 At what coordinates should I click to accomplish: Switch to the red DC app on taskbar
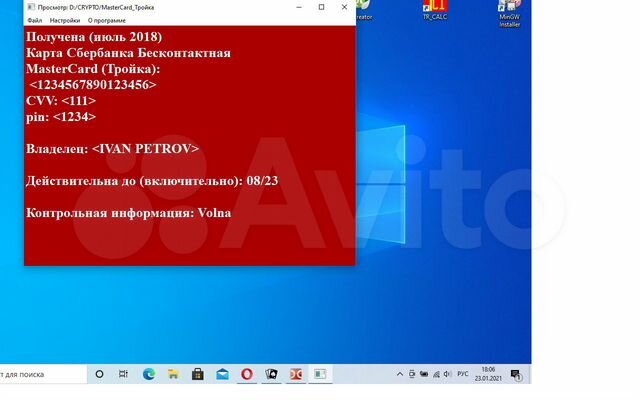(296, 374)
